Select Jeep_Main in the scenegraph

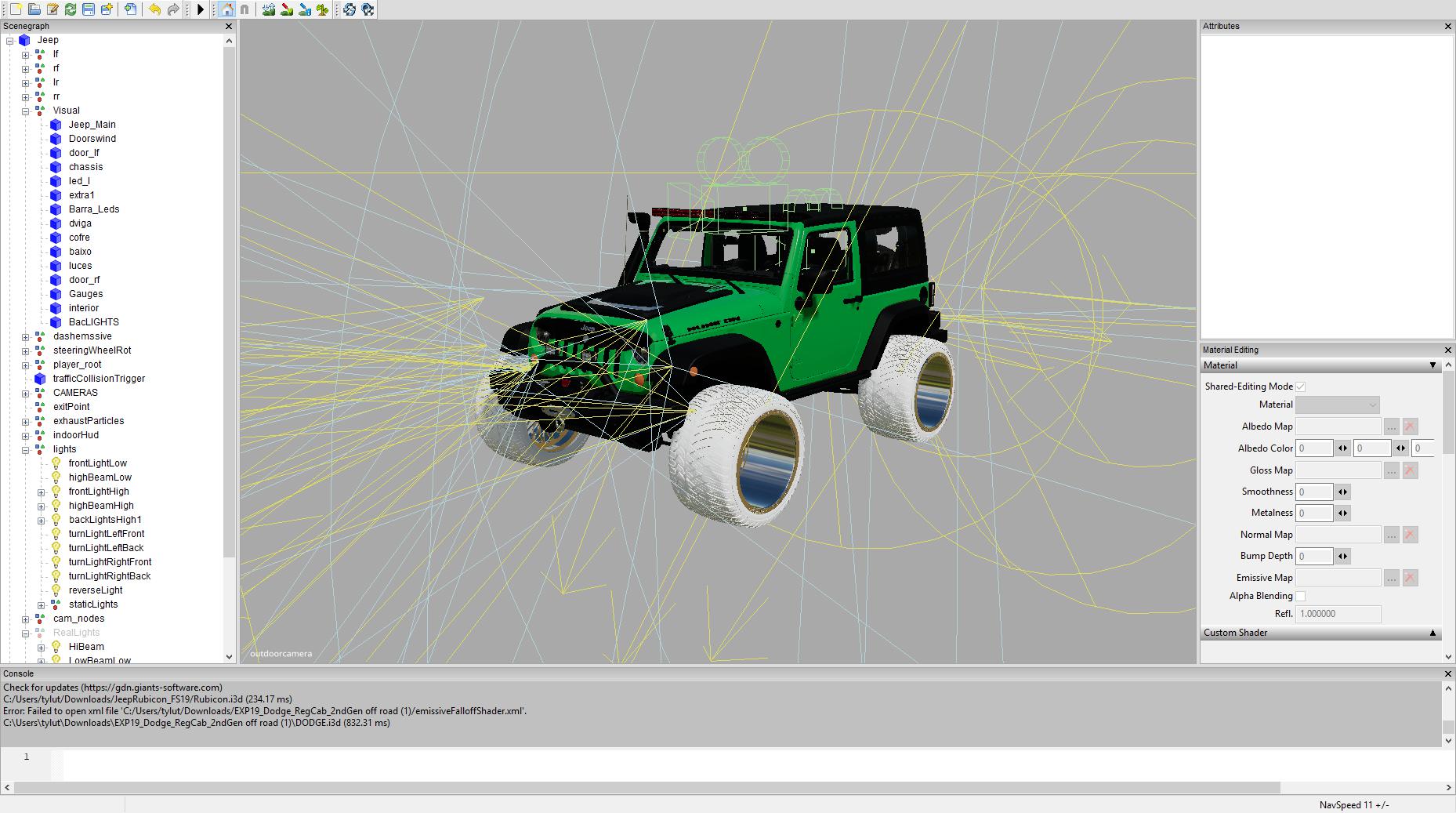(92, 125)
